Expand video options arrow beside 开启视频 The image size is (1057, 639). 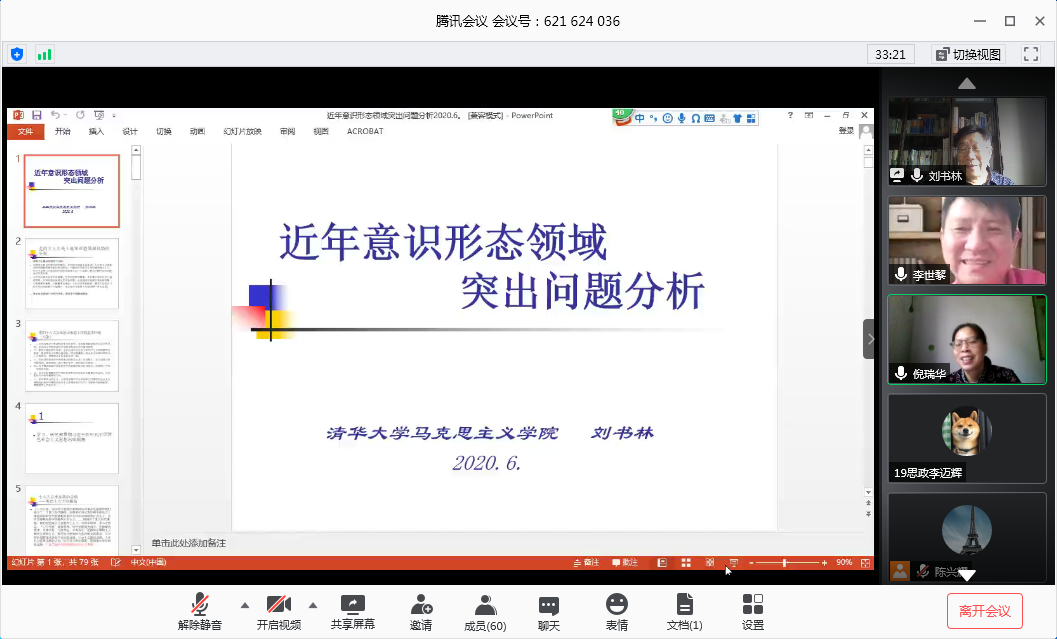[312, 605]
